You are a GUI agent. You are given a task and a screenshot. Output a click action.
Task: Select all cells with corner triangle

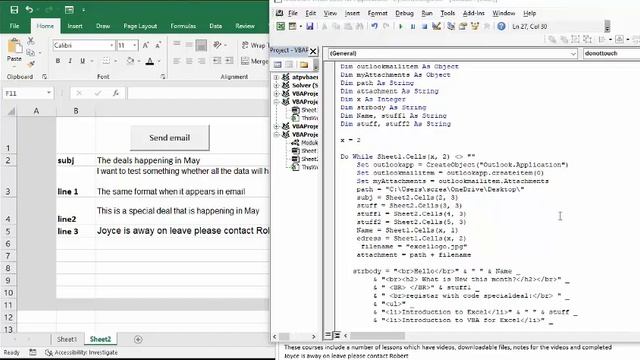(x=11, y=111)
